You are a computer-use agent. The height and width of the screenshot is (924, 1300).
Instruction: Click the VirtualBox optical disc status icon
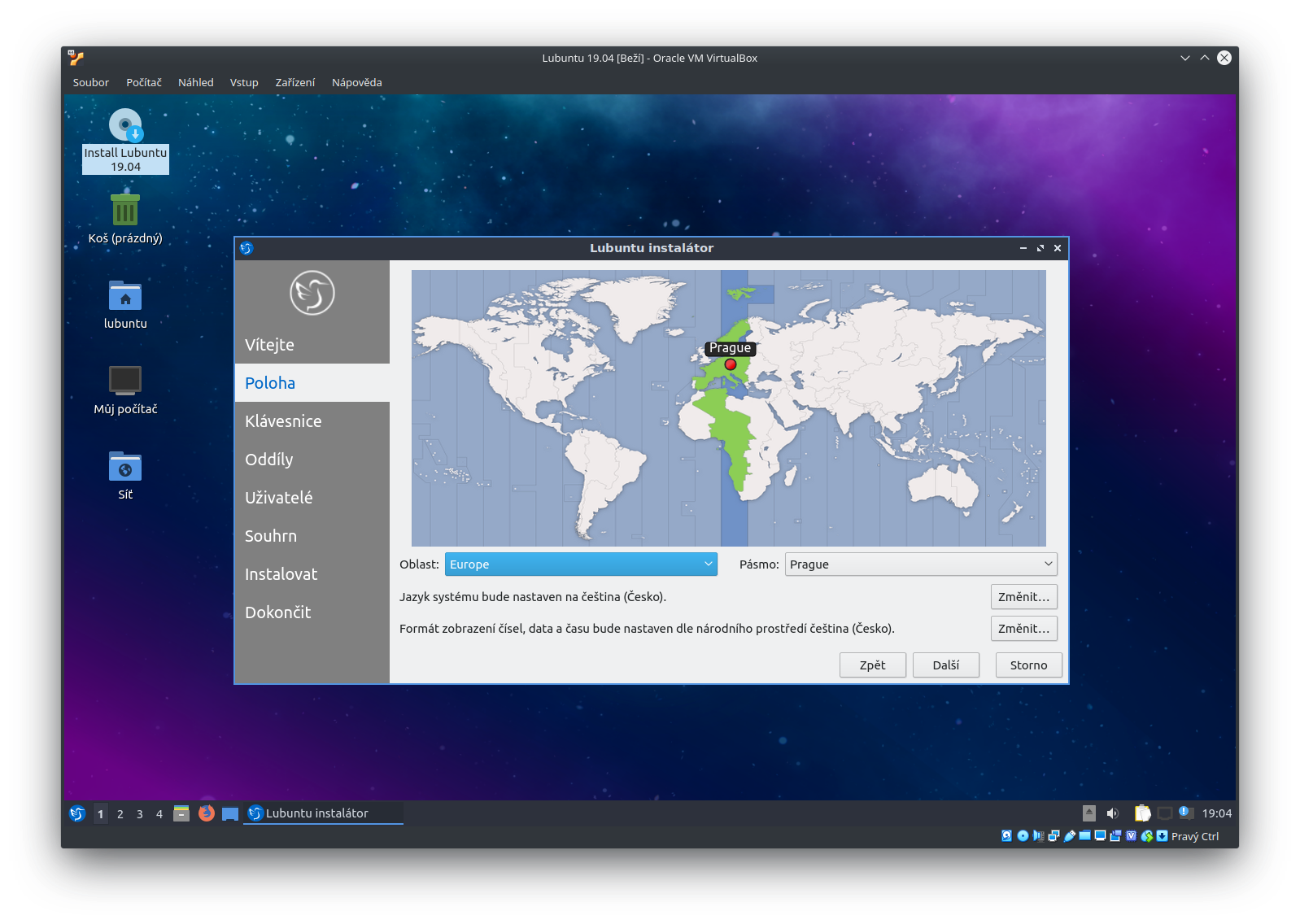coord(1023,836)
